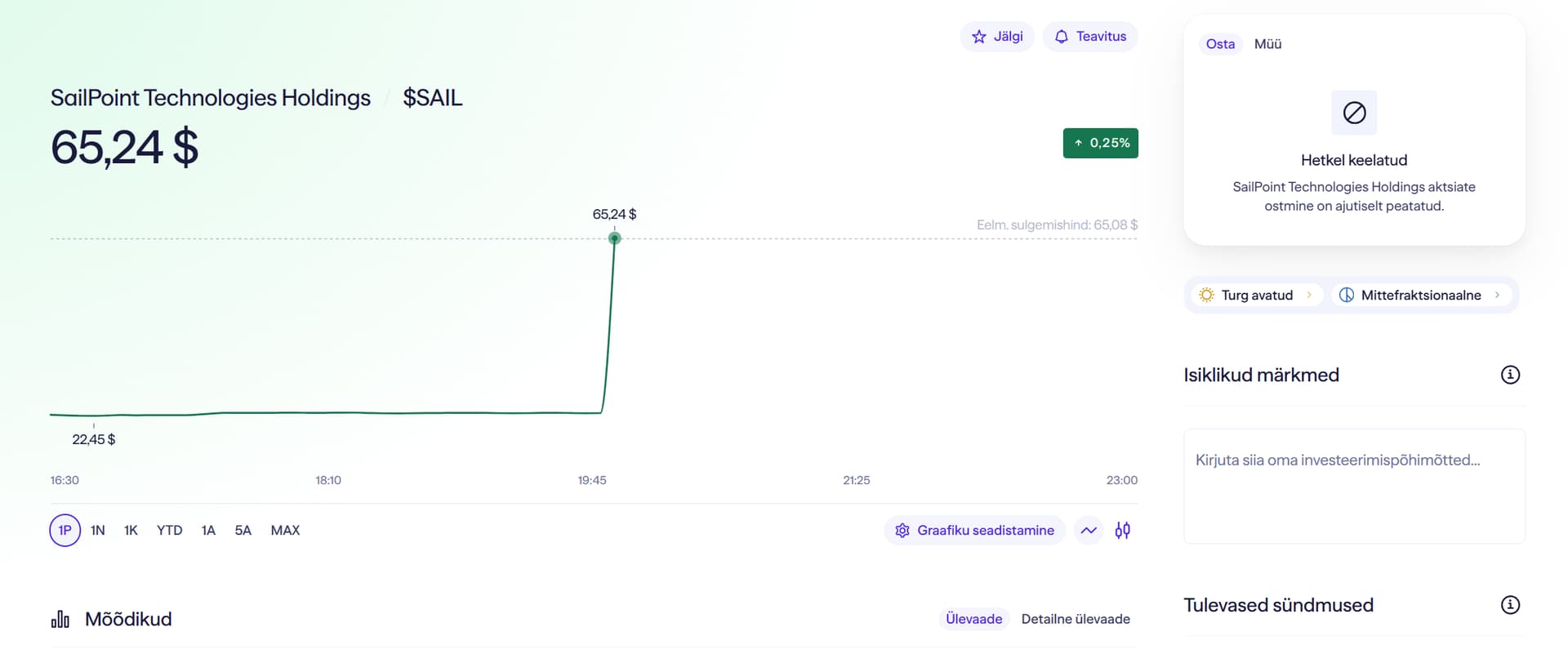Switch to candlestick chart icon
The height and width of the screenshot is (663, 1568).
pyautogui.click(x=1123, y=531)
